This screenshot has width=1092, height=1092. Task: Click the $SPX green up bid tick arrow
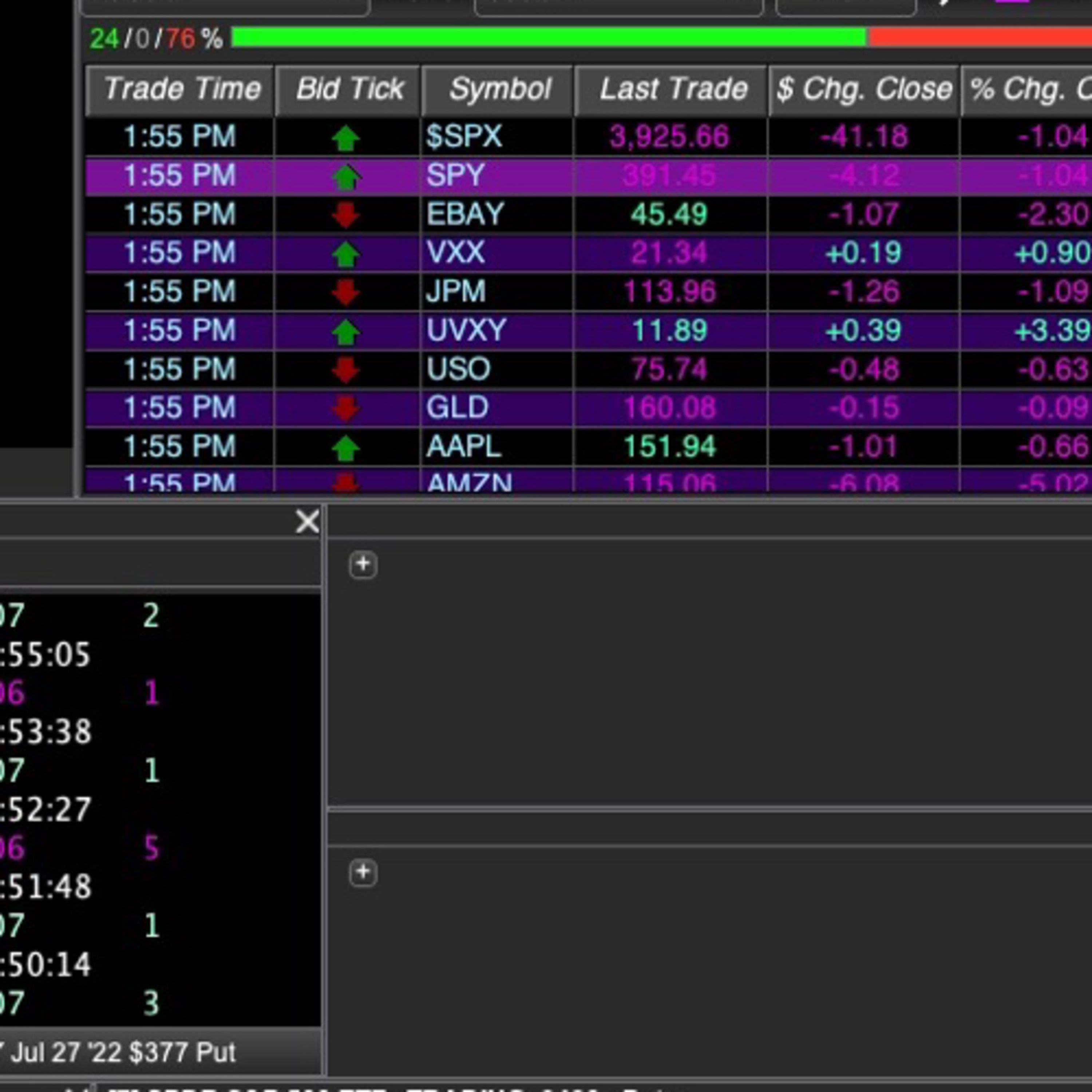point(345,138)
